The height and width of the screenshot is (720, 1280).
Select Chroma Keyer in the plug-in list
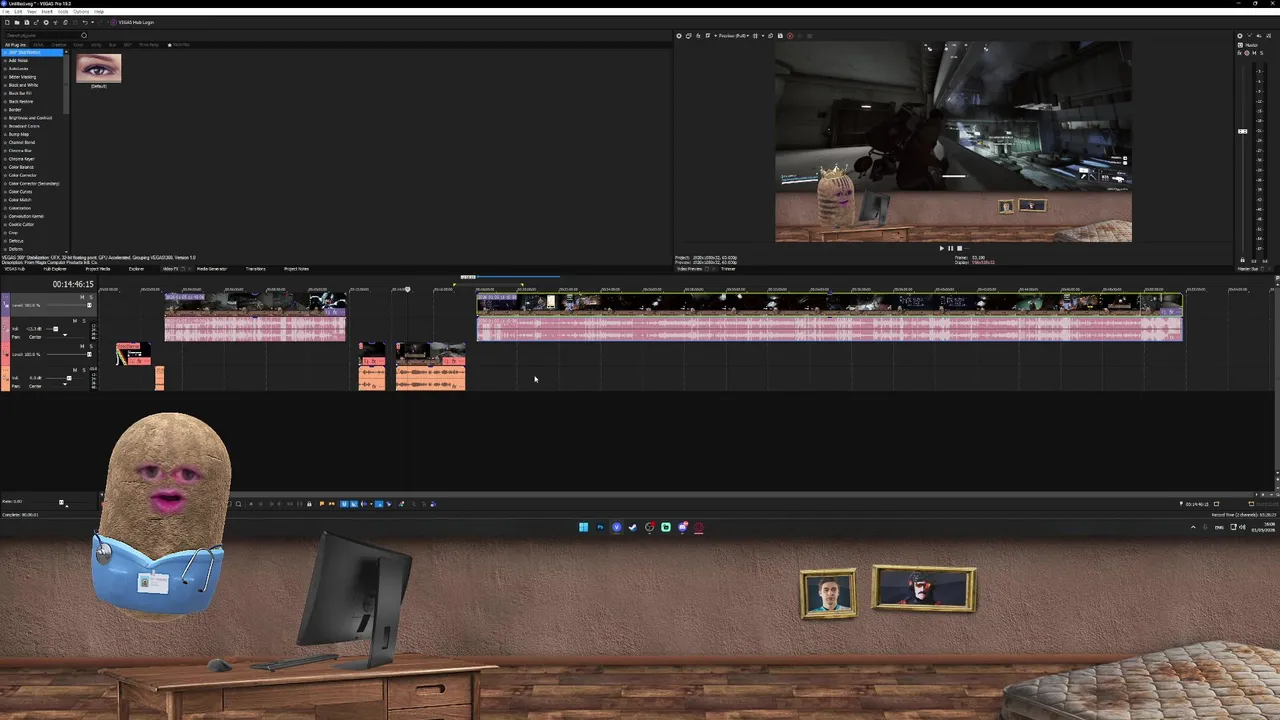click(20, 159)
